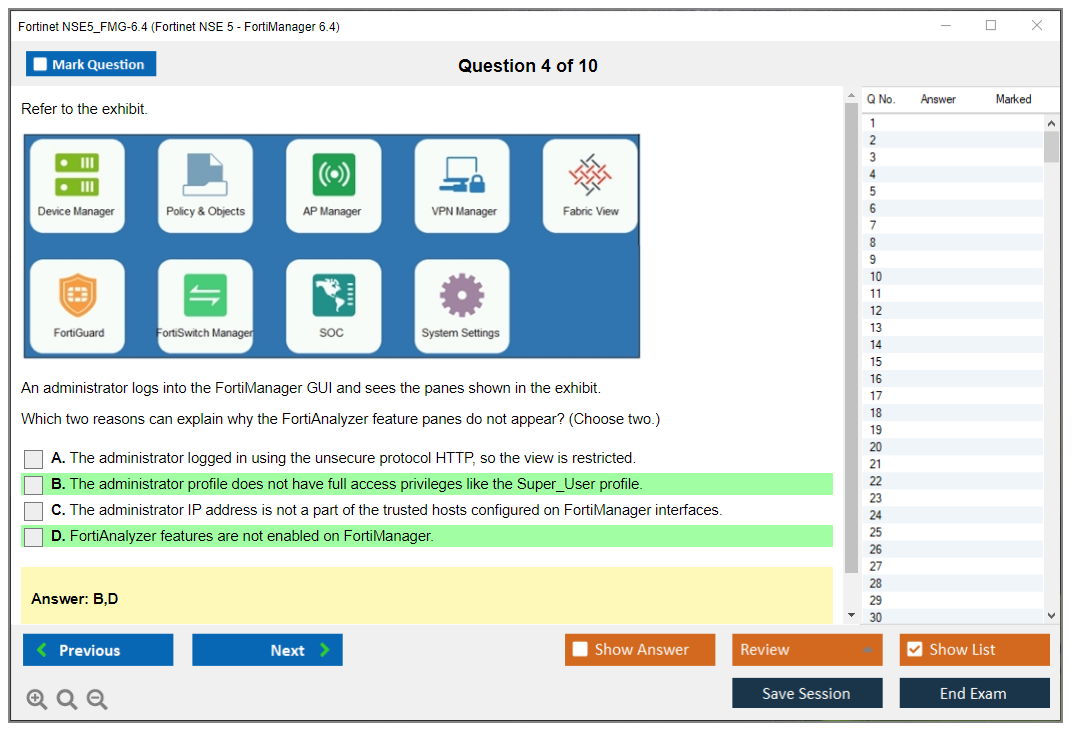Click the zoom in magnifier icon

(x=37, y=700)
